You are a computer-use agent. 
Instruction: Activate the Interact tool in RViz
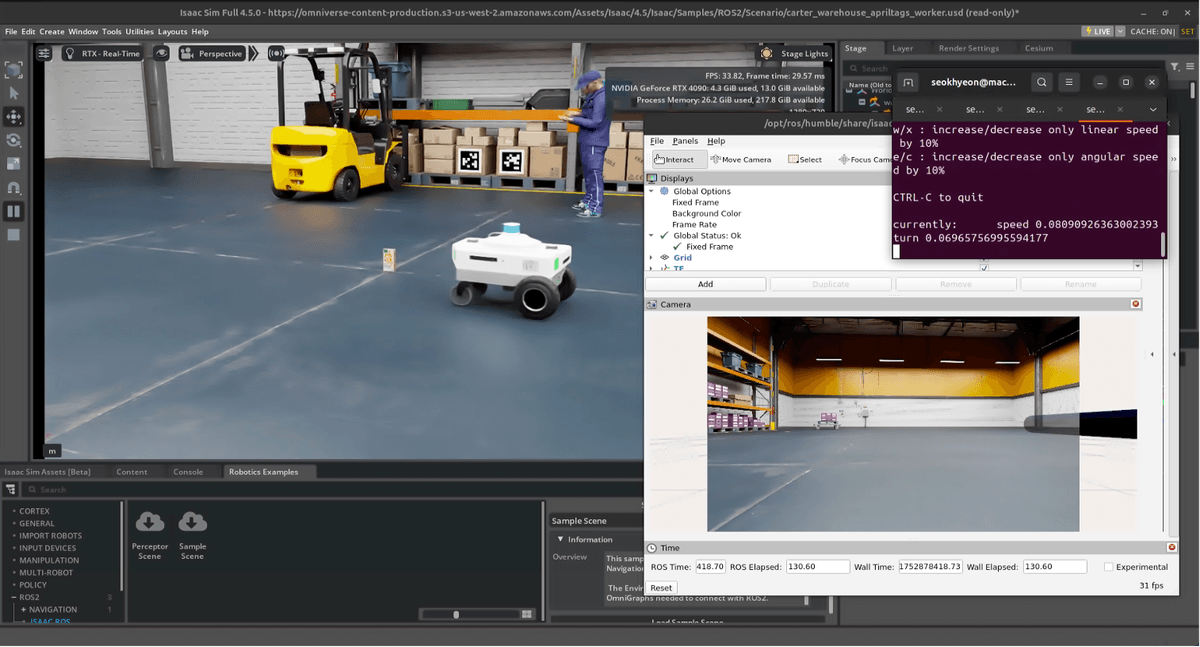[676, 158]
